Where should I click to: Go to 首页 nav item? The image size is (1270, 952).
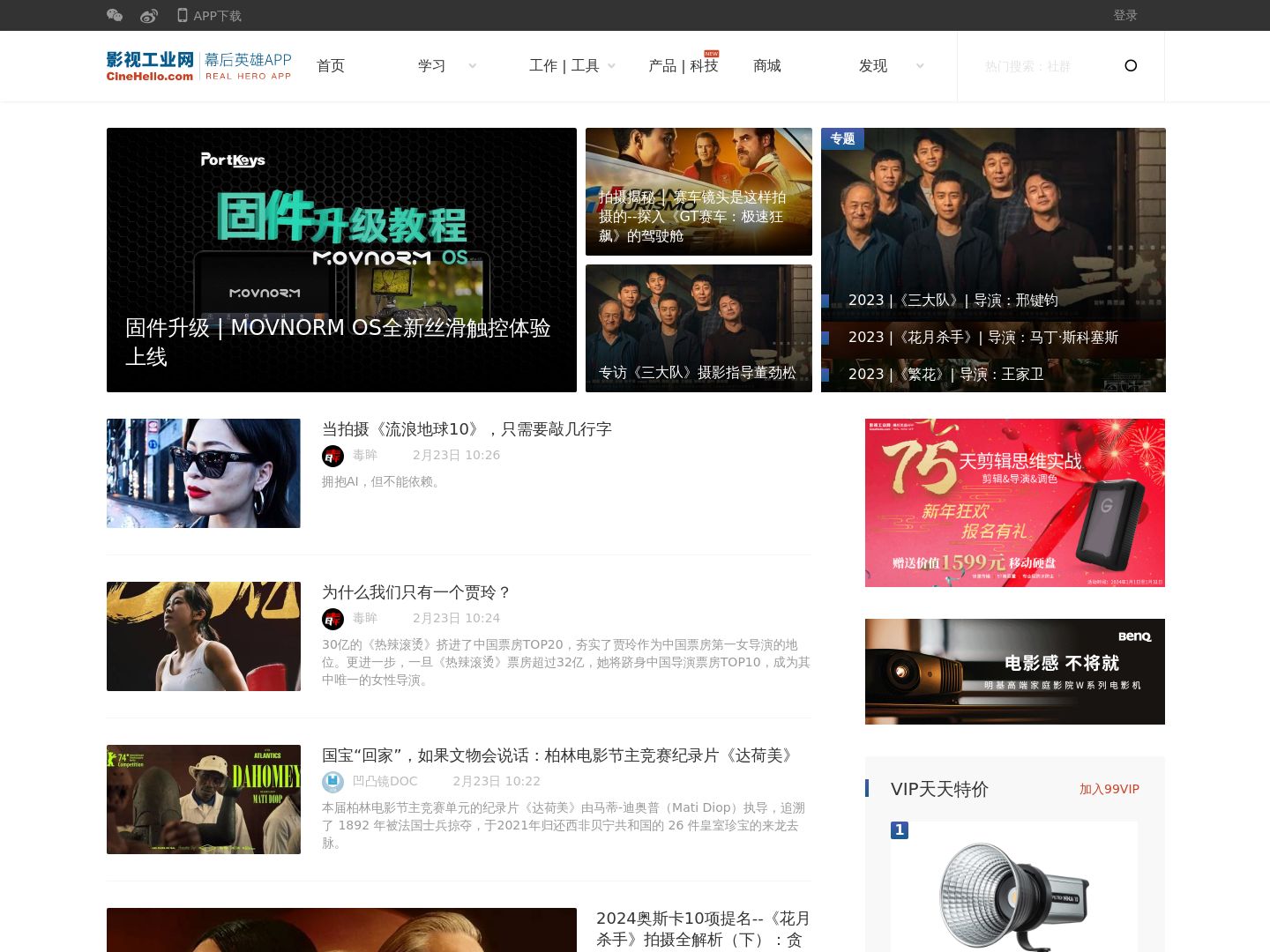(331, 66)
